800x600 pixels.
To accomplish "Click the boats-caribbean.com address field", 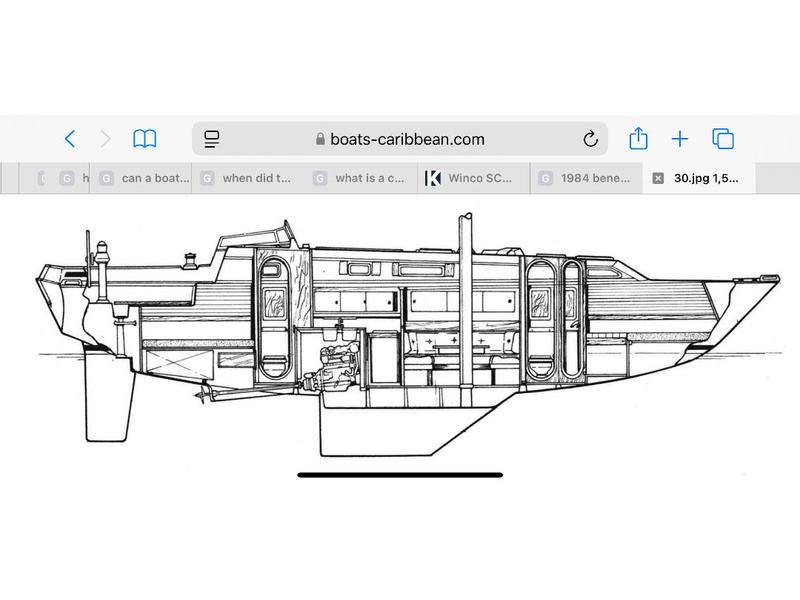I will point(400,139).
